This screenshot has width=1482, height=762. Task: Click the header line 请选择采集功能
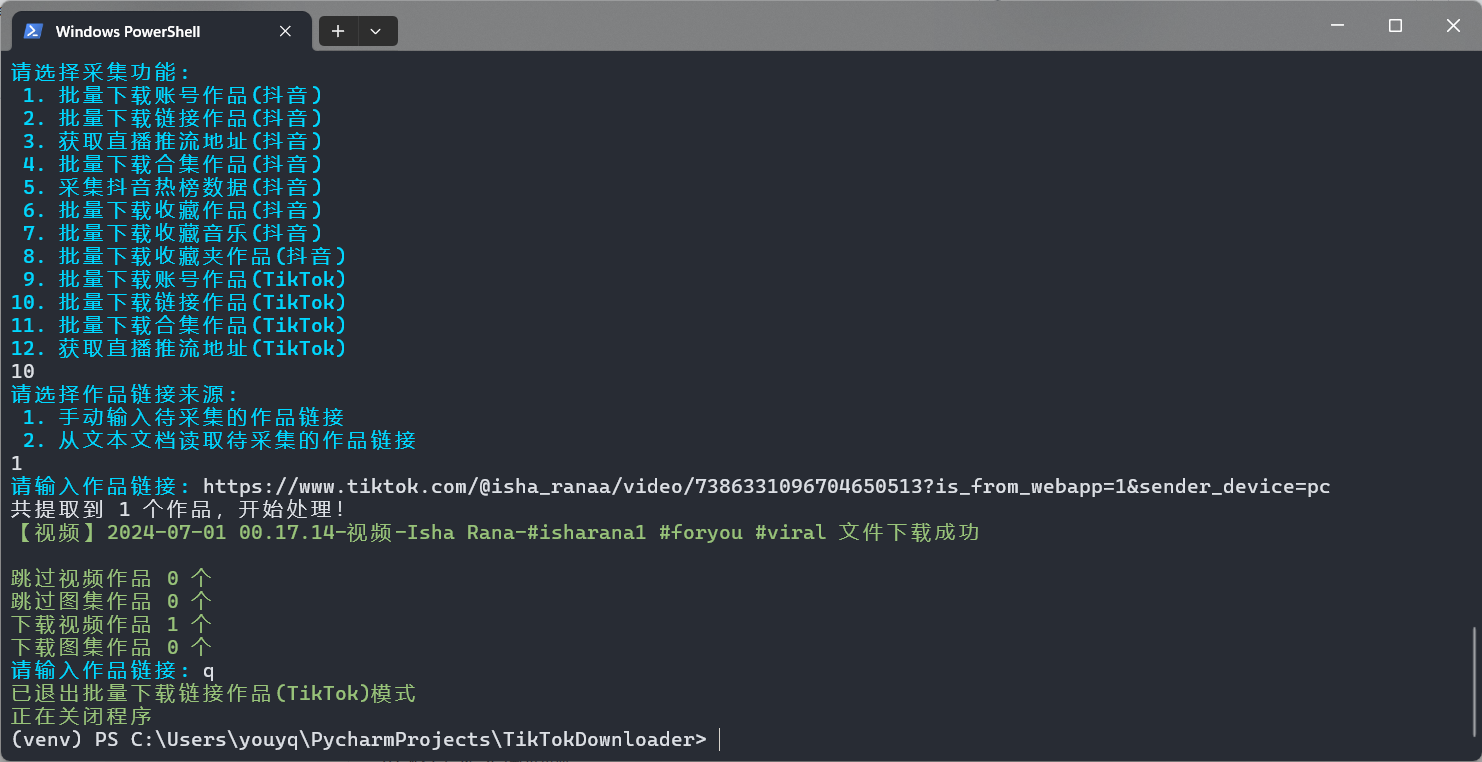[x=101, y=72]
